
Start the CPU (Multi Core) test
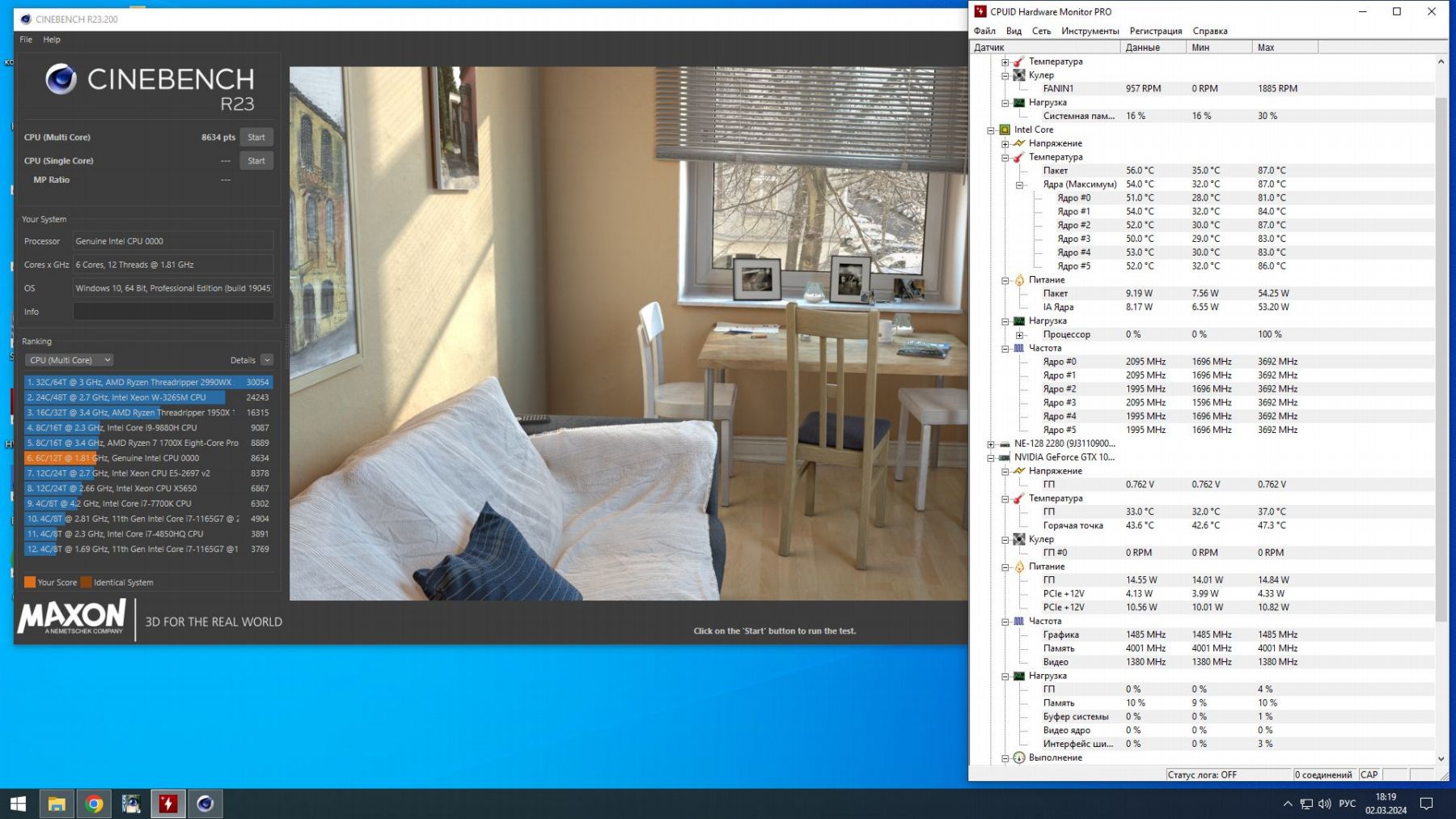pos(256,138)
